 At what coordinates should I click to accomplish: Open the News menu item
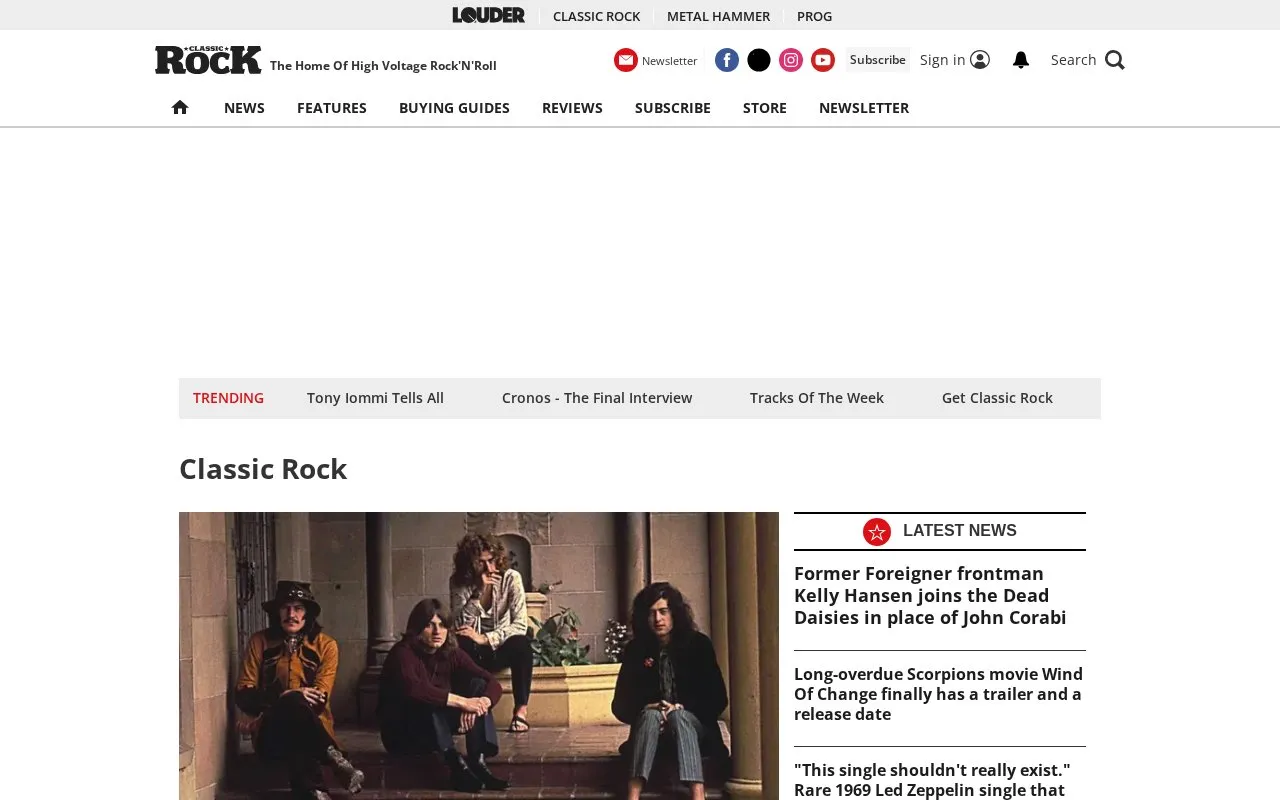click(x=244, y=108)
